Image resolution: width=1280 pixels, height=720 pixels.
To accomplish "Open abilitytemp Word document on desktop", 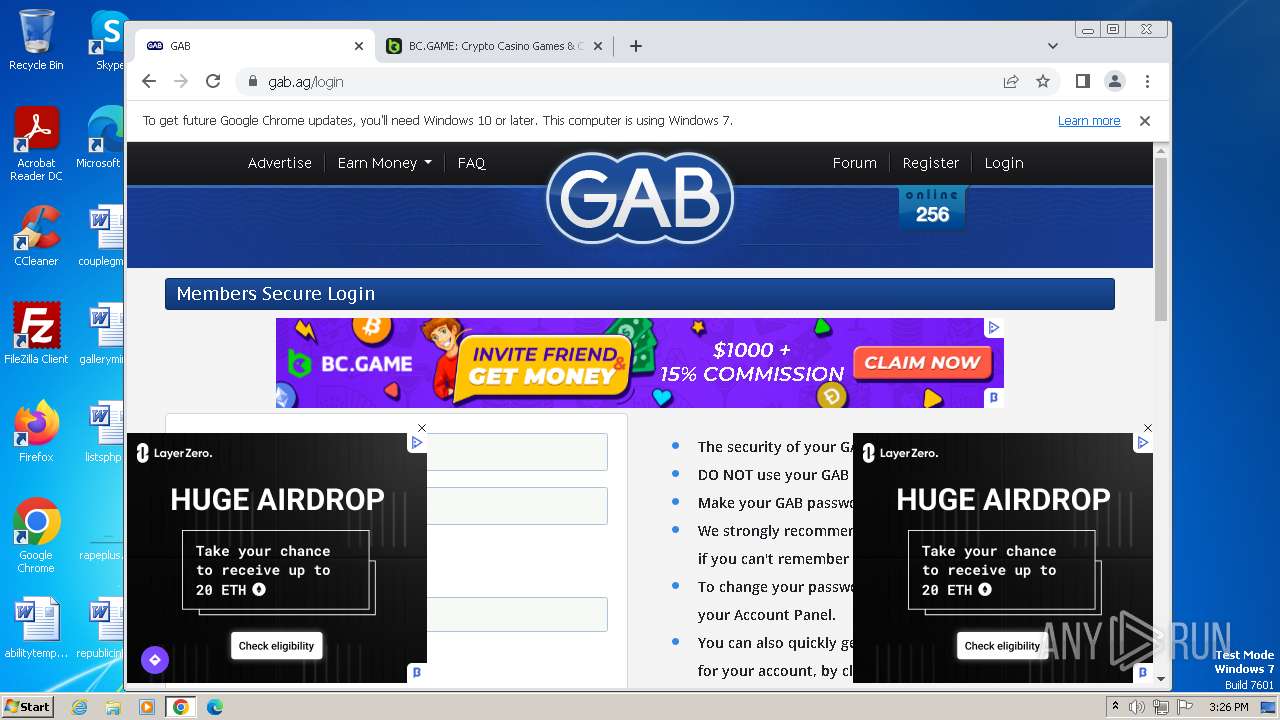I will (x=36, y=628).
